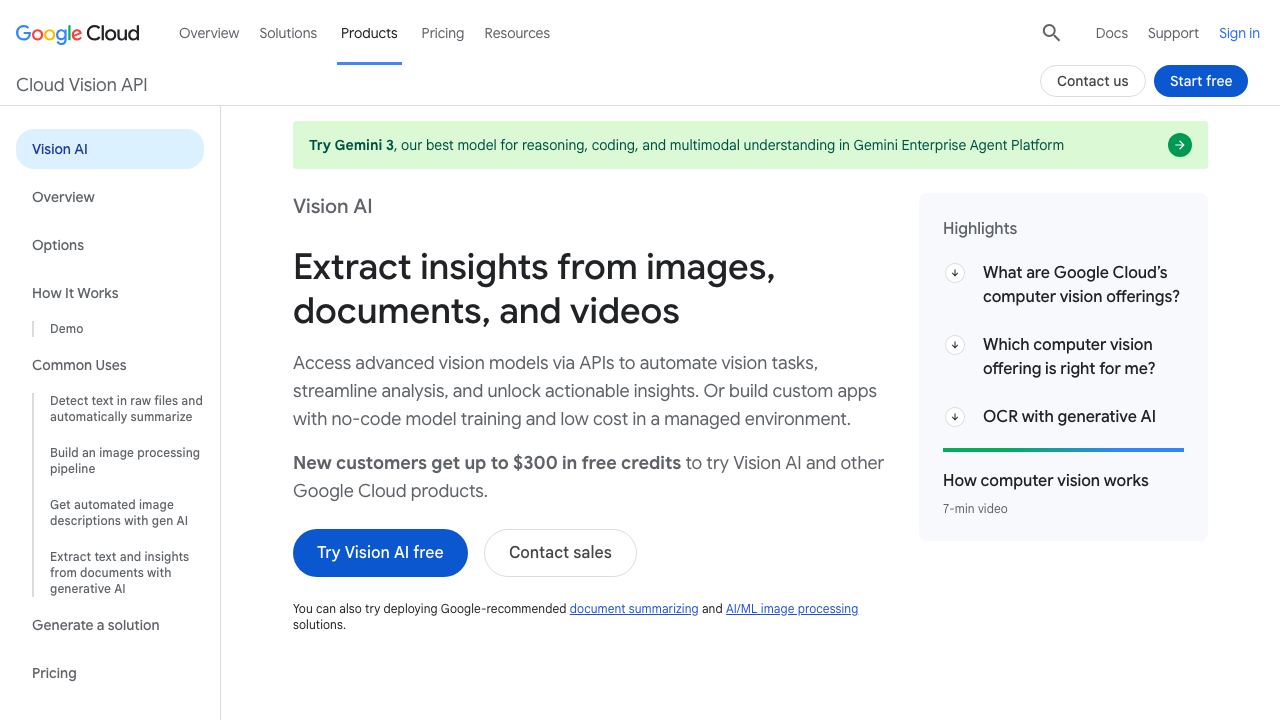The image size is (1280, 720).
Task: Open the Products top menu
Action: point(369,33)
